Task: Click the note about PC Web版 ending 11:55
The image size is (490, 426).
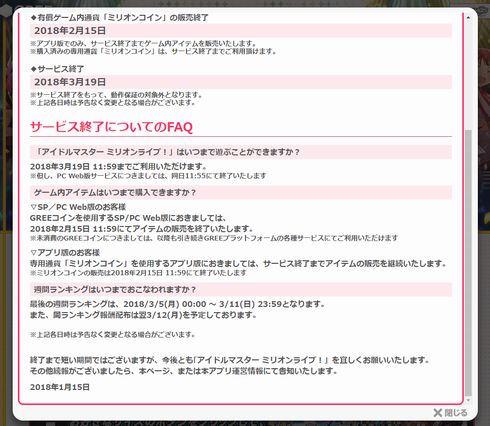Action: pos(148,176)
